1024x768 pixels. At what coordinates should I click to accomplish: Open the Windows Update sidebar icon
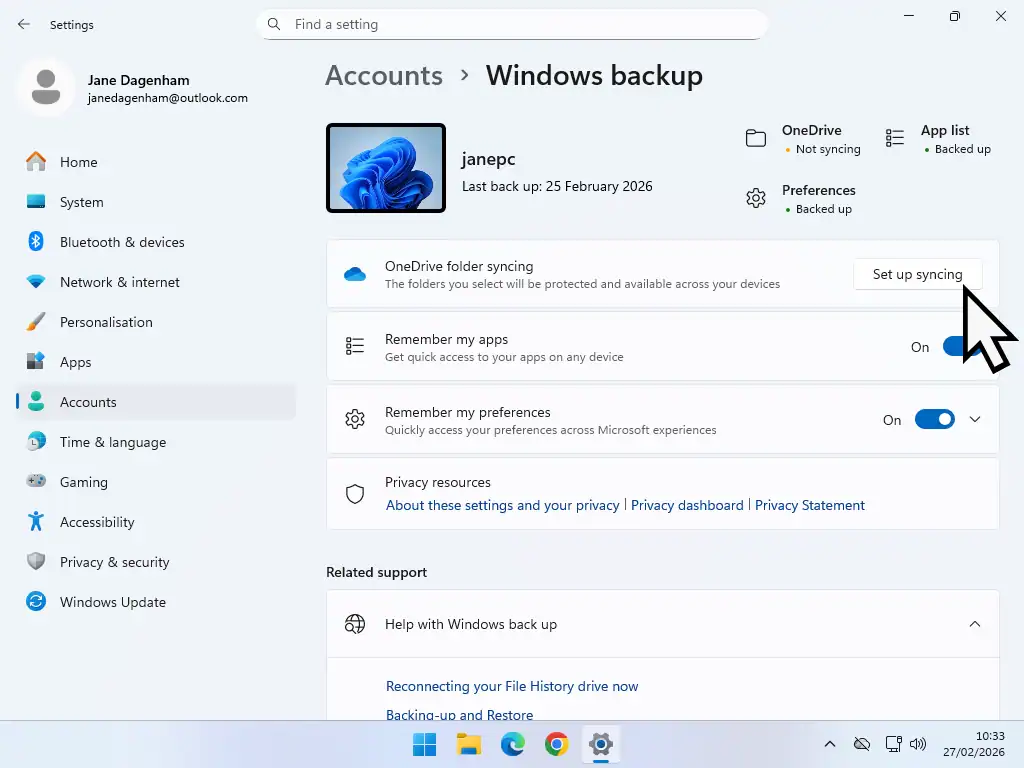coord(36,602)
